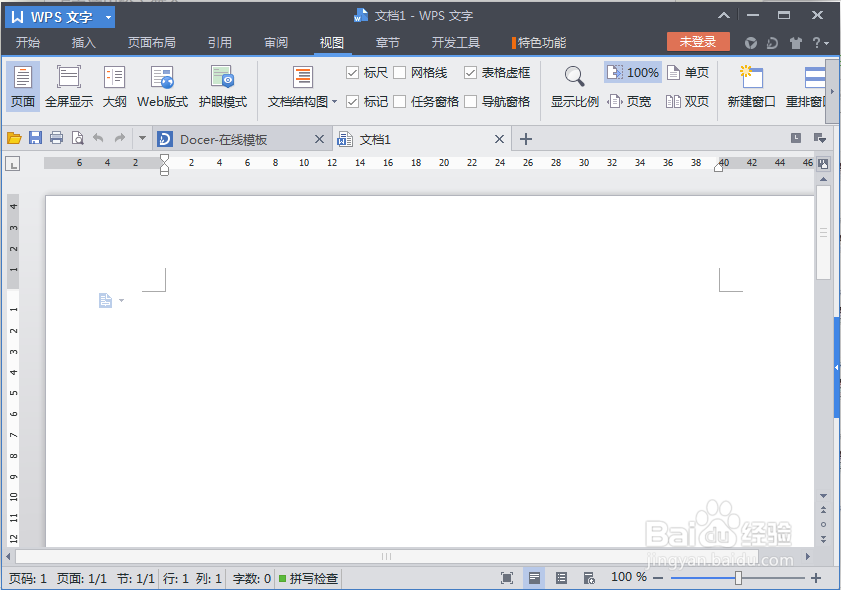Screen dimensions: 841x590
Task: Enable 护眼模式 eye protection mode
Action: 223,86
